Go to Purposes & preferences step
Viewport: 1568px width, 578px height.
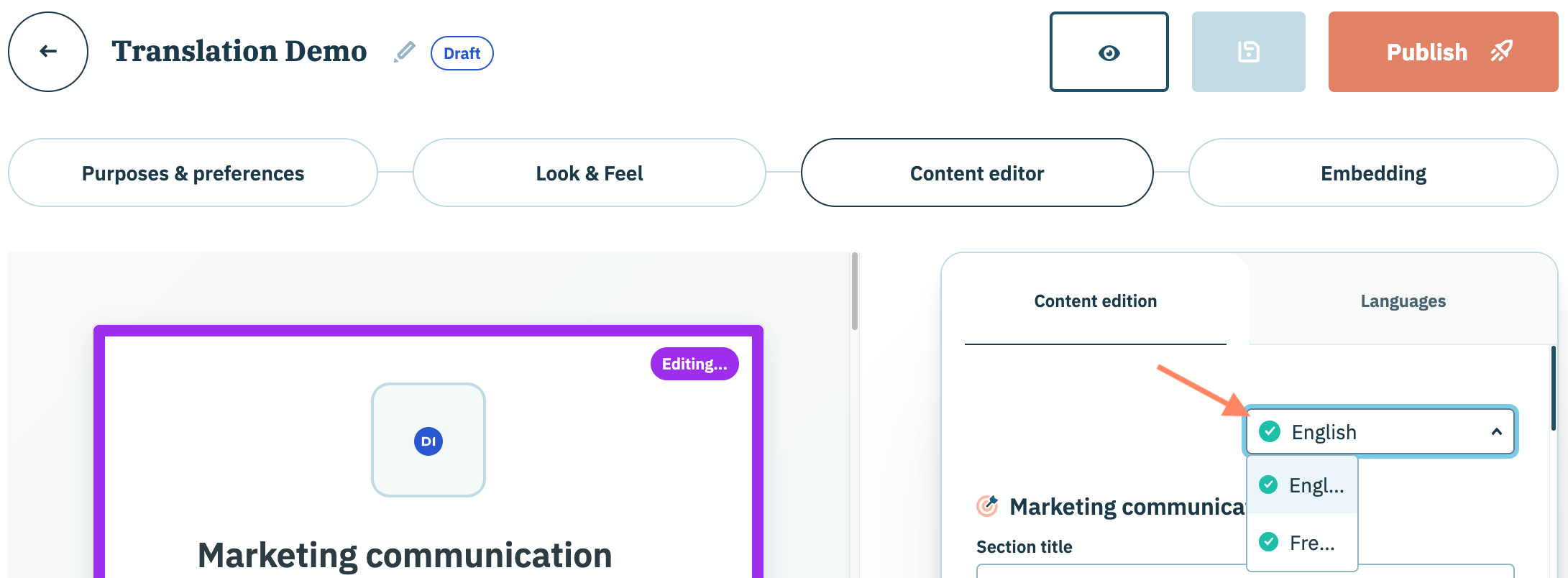click(193, 173)
